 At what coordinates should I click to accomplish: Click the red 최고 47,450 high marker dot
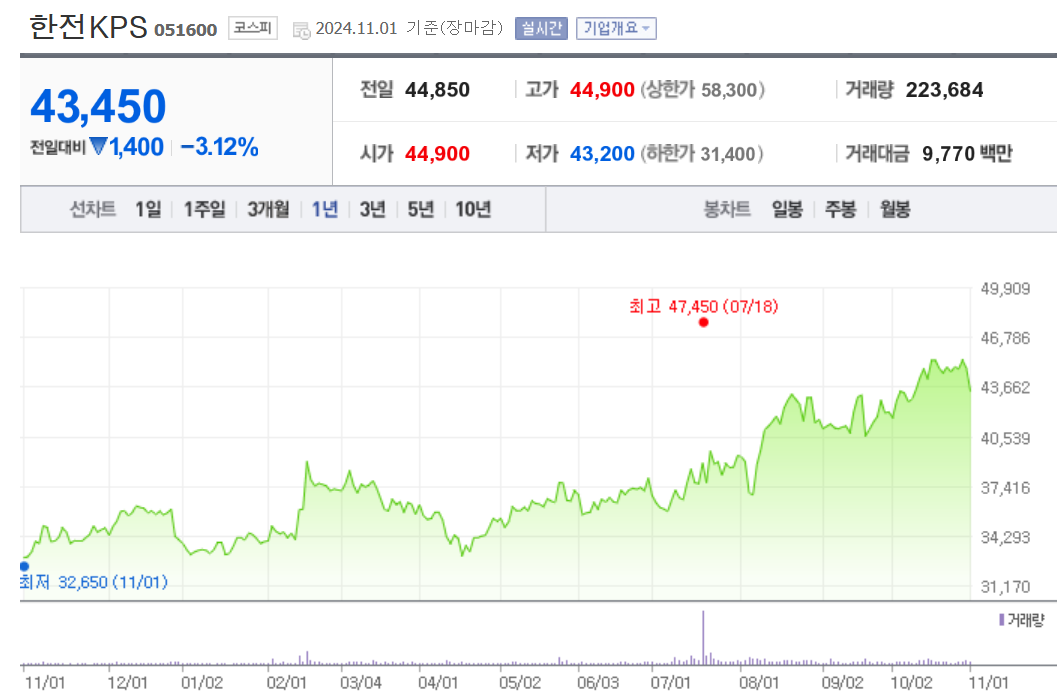[703, 322]
